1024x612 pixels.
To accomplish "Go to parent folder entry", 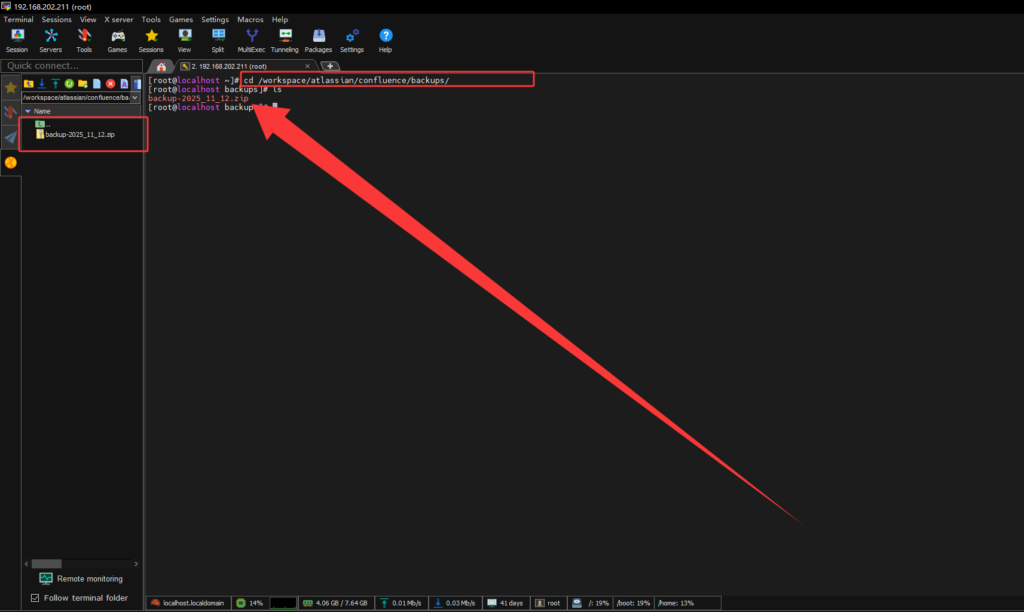I will pyautogui.click(x=42, y=124).
